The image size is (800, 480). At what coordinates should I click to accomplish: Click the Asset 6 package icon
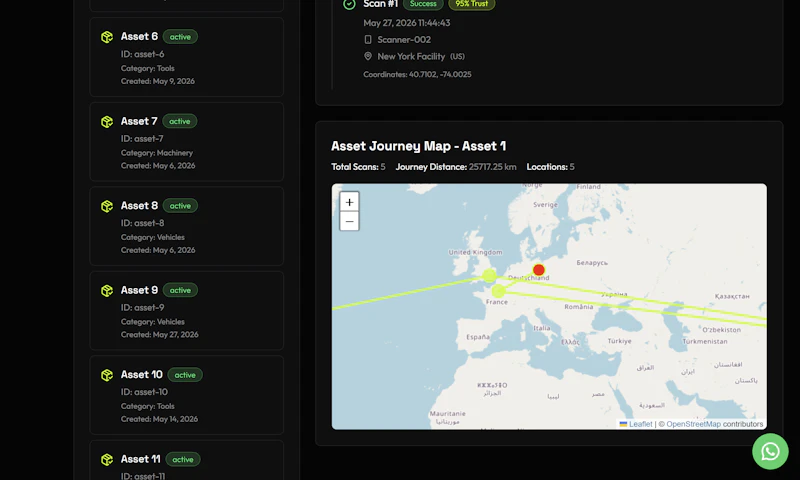(x=107, y=37)
